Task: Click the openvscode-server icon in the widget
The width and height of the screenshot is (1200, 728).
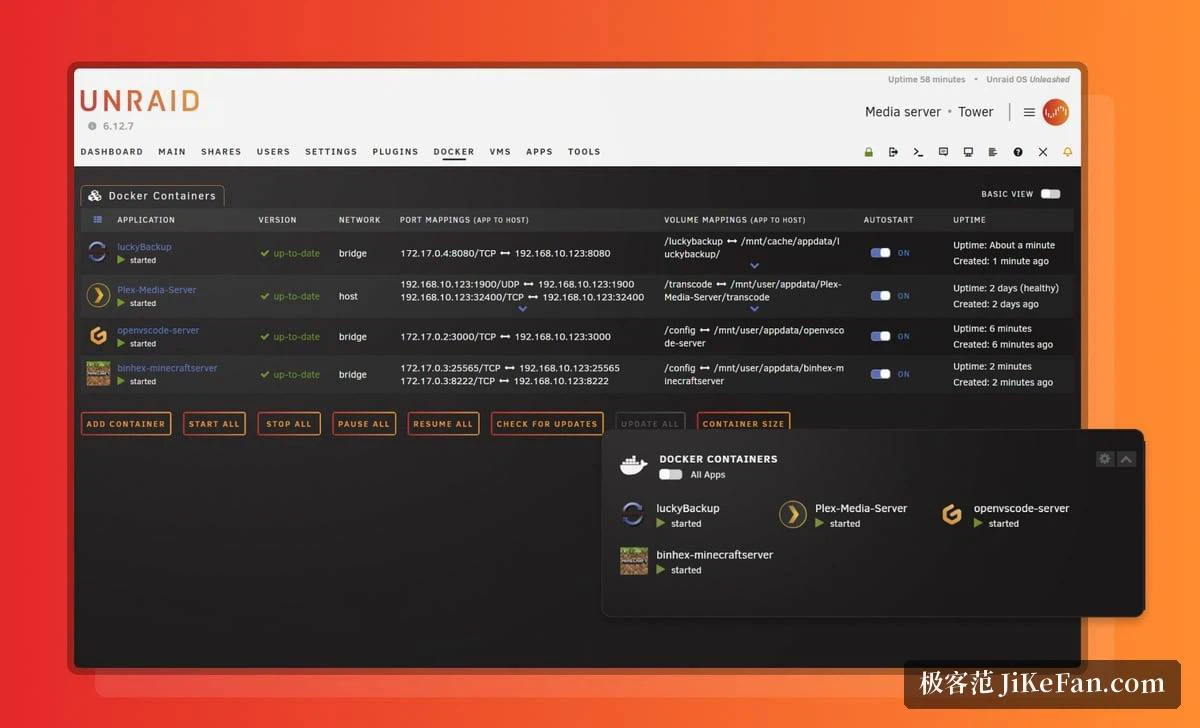Action: tap(952, 514)
